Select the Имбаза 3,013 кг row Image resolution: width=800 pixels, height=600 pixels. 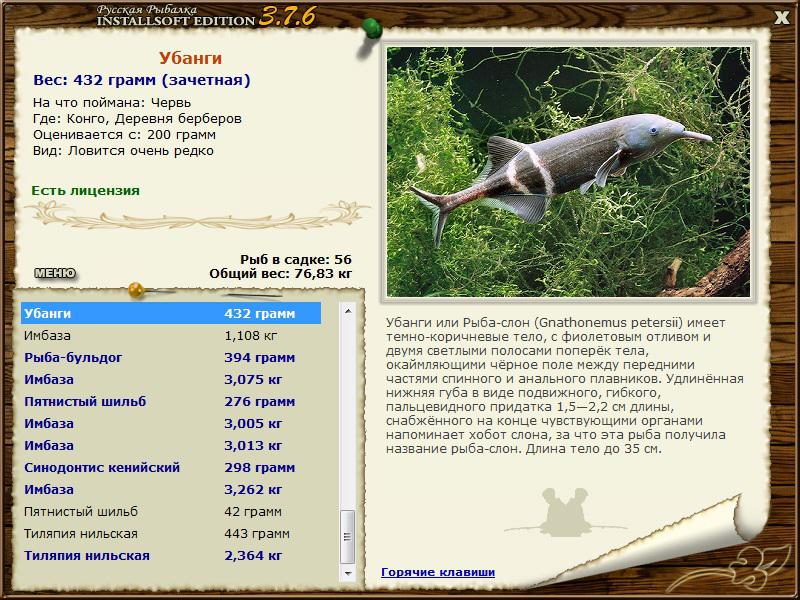click(x=171, y=445)
